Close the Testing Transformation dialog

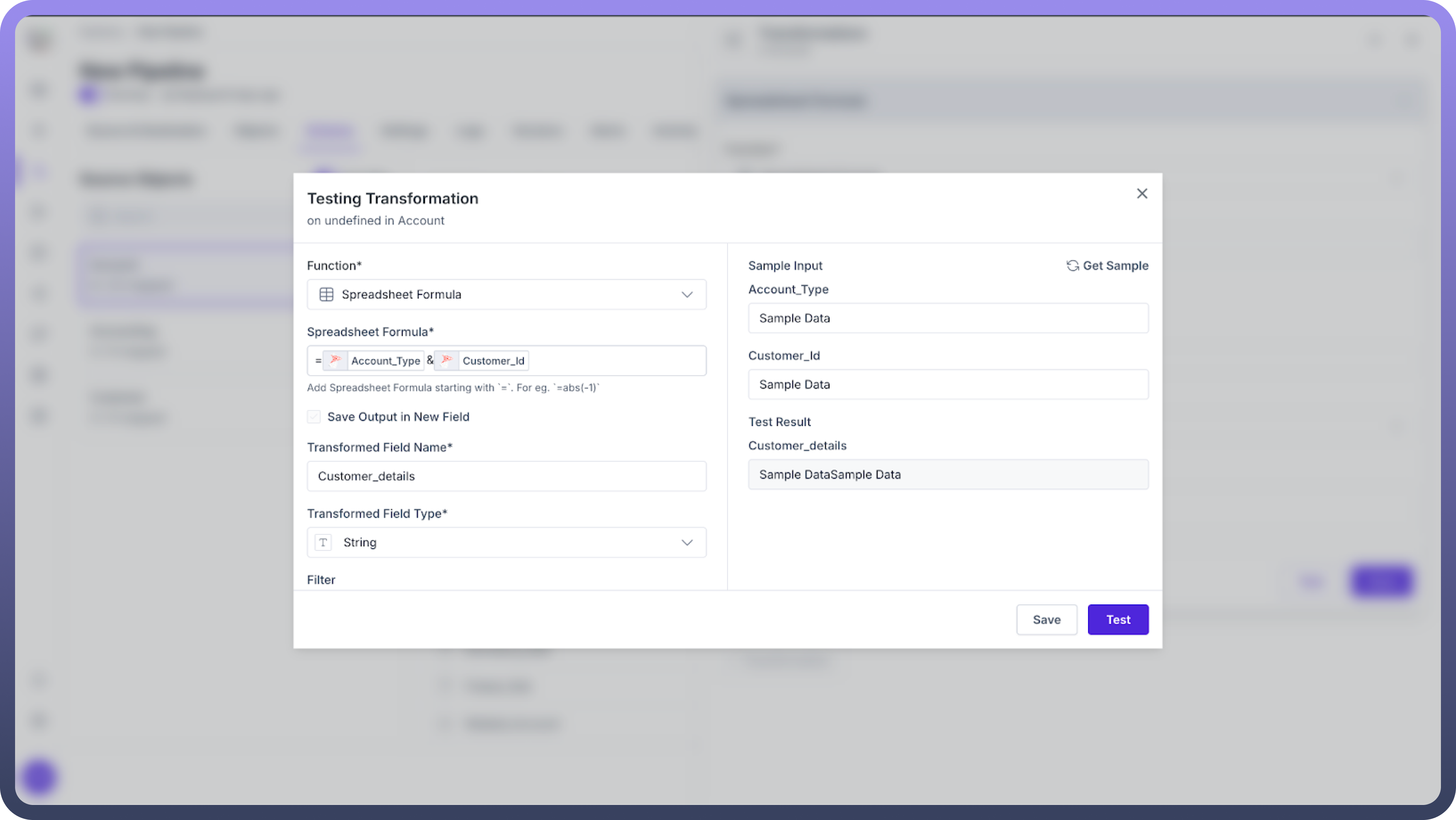1142,193
